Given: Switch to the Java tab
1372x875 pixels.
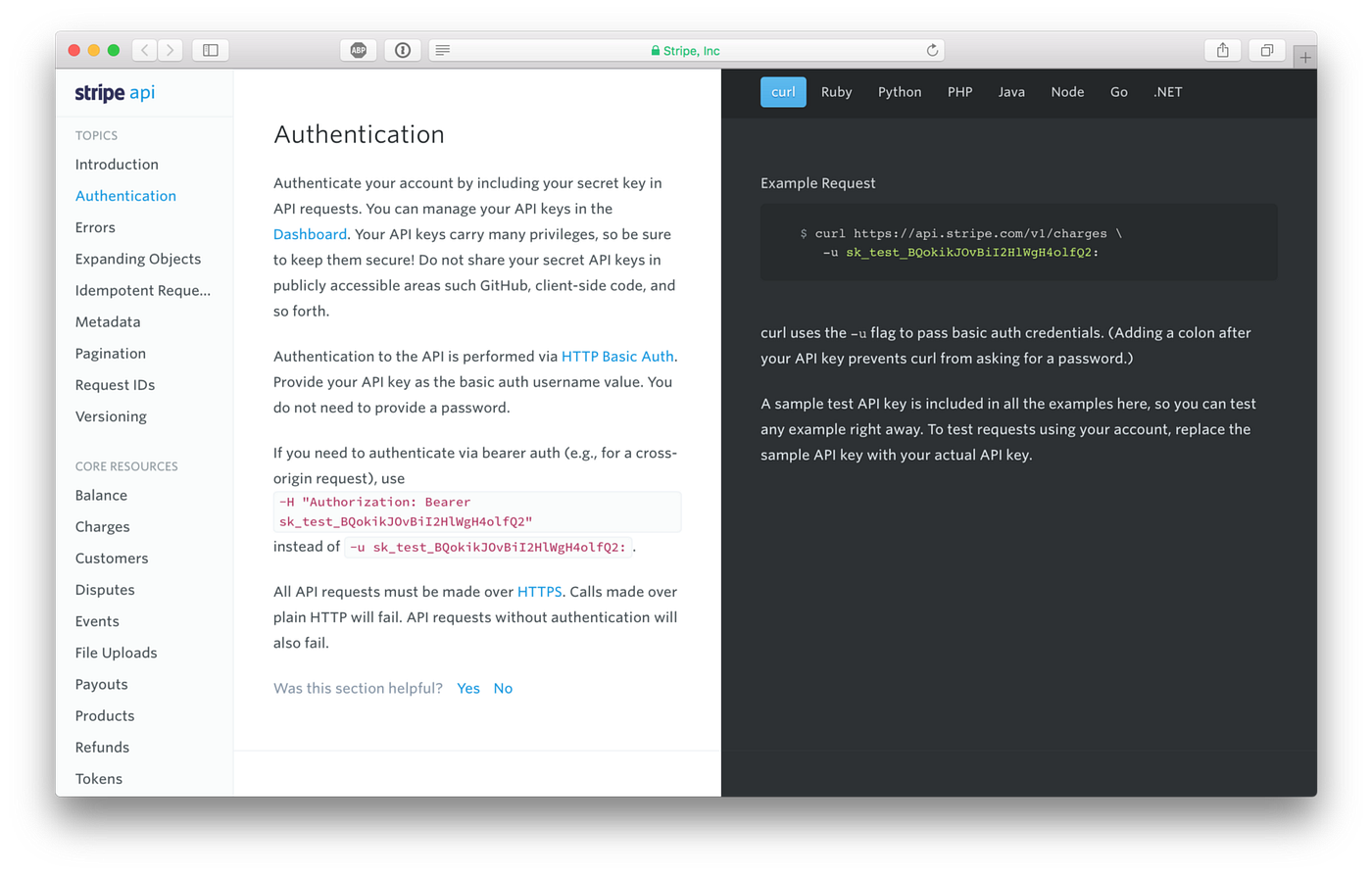Looking at the screenshot, I should pyautogui.click(x=1011, y=92).
